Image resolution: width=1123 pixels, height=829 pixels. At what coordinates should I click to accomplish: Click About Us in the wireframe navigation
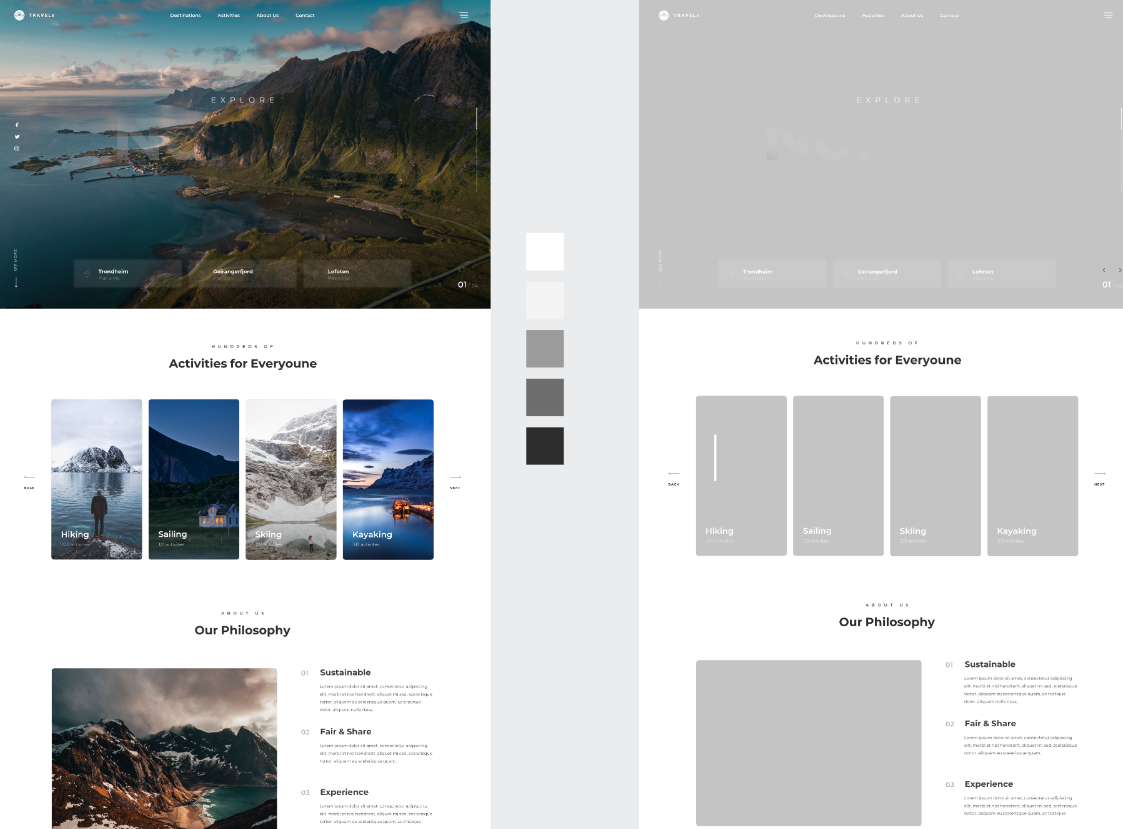click(912, 16)
